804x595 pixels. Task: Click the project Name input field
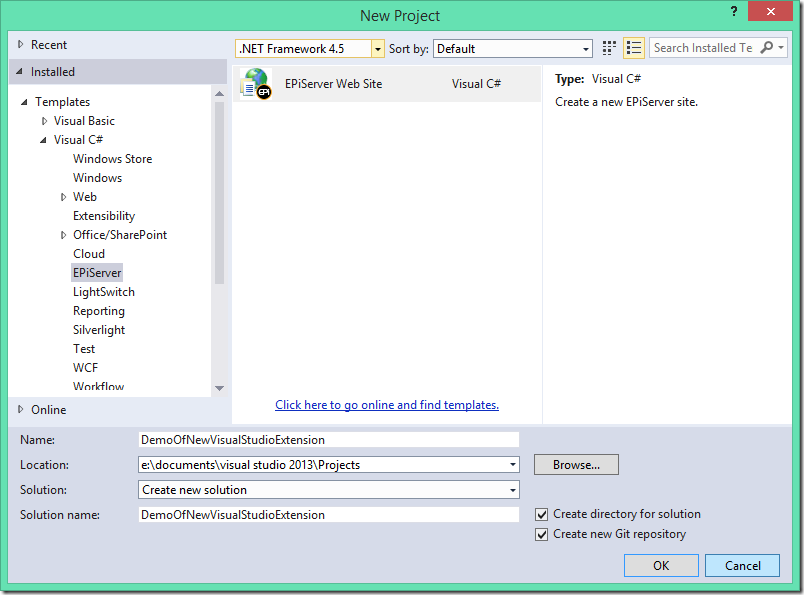click(x=329, y=440)
